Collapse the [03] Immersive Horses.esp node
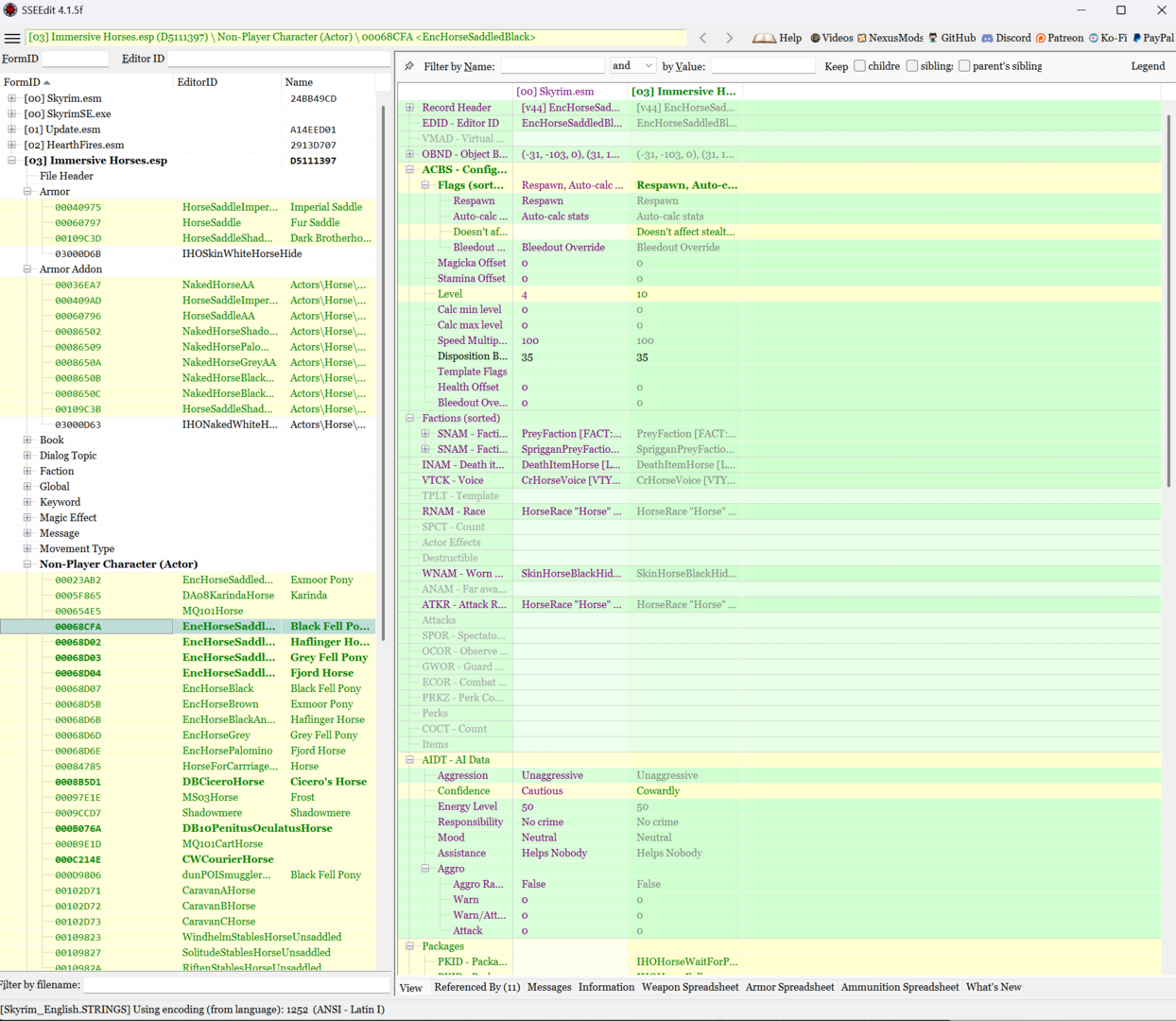 pyautogui.click(x=11, y=161)
